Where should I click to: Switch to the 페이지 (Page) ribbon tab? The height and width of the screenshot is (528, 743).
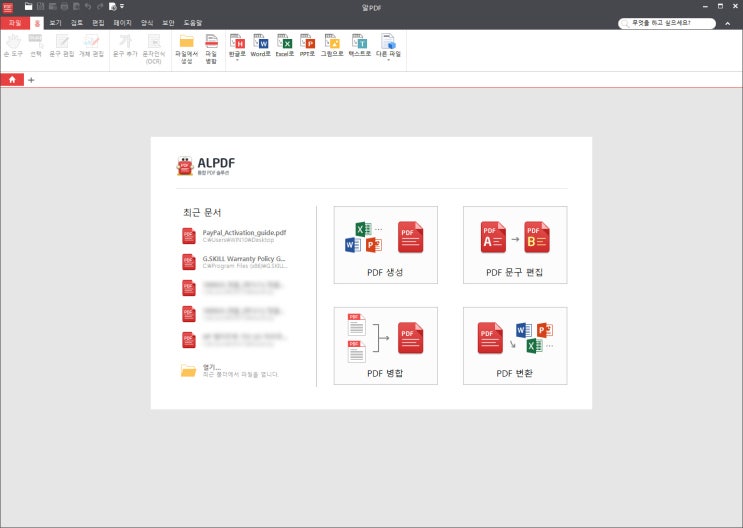[x=122, y=23]
